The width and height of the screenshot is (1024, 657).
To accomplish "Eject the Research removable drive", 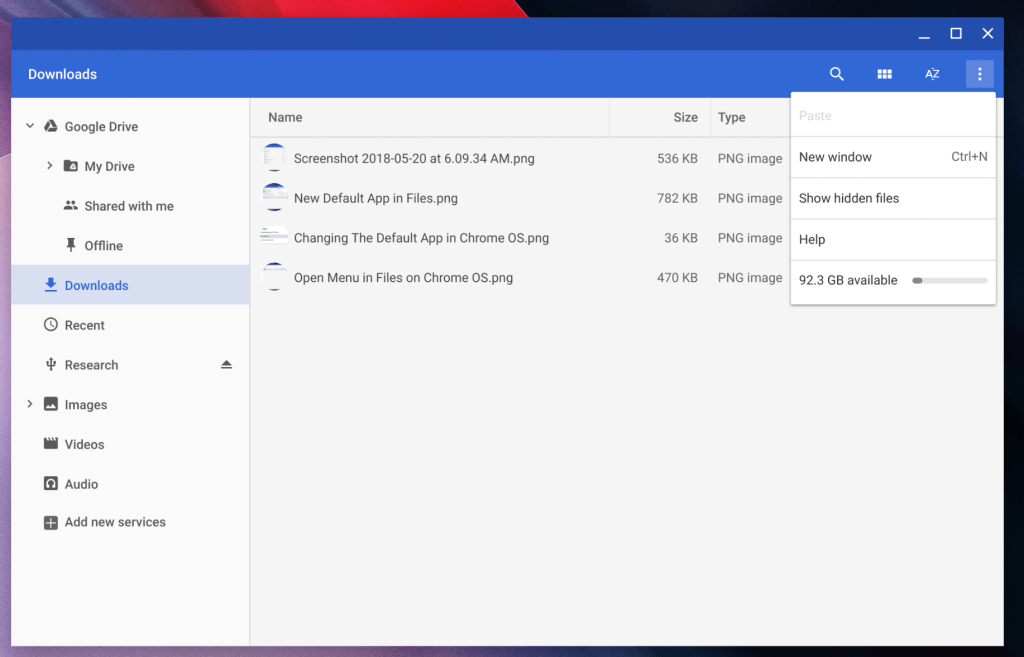I will (227, 365).
